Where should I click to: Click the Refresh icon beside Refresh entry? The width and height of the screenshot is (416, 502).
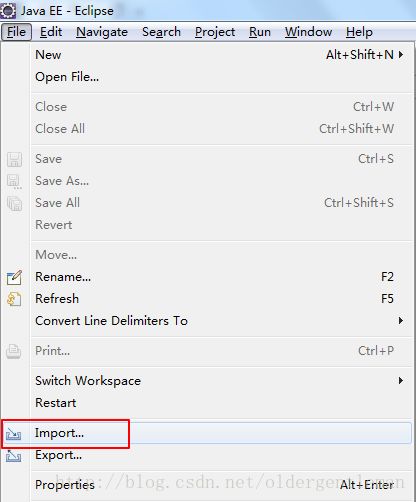[x=14, y=299]
